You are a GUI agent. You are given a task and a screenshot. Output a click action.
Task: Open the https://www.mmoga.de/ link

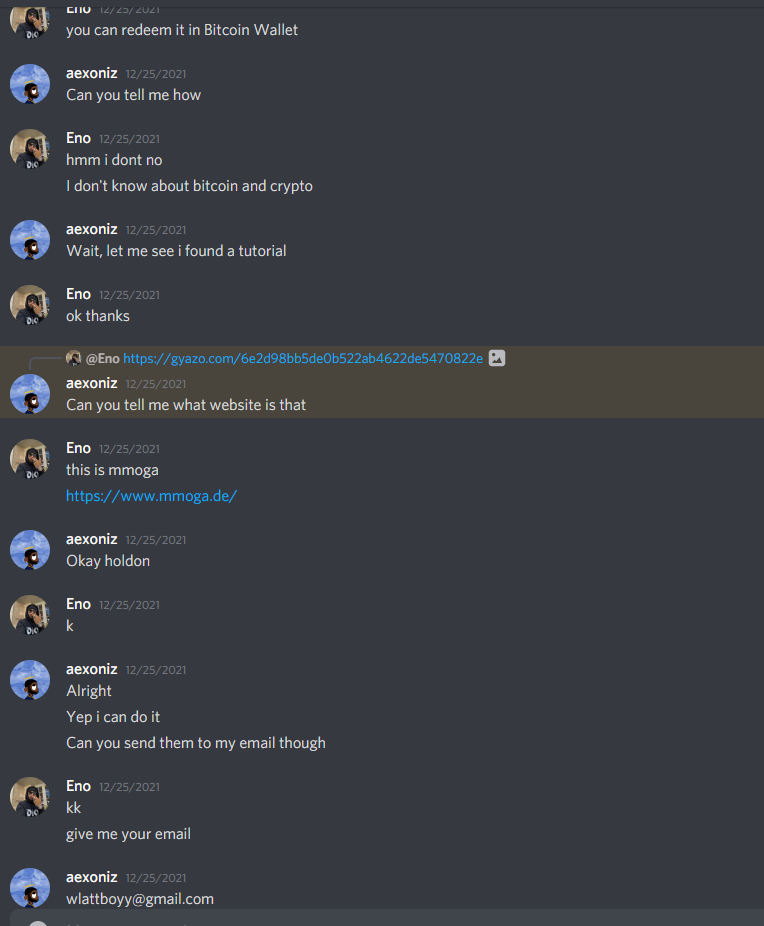[x=151, y=496]
